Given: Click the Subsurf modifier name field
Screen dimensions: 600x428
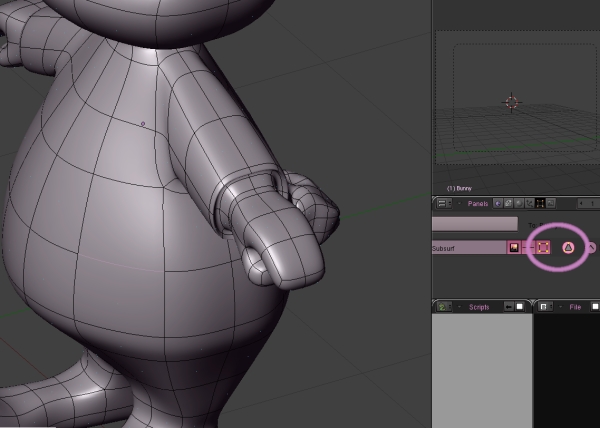Looking at the screenshot, I should [469, 248].
